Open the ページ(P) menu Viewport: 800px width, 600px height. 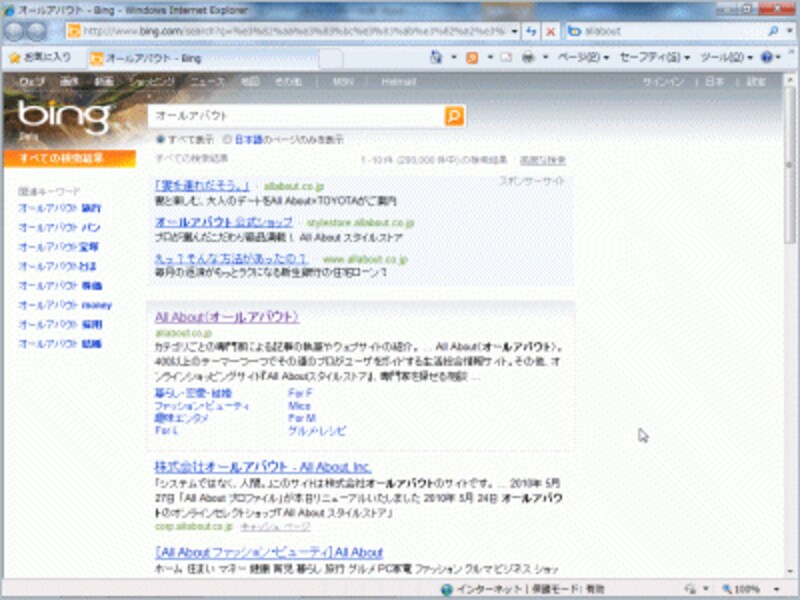[x=584, y=57]
